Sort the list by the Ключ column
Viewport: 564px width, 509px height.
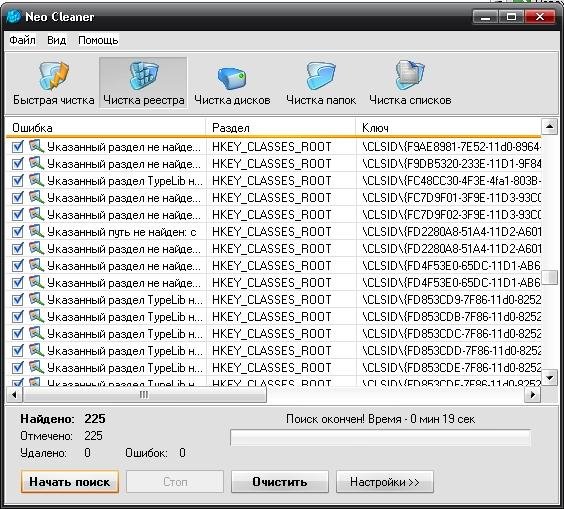point(449,128)
